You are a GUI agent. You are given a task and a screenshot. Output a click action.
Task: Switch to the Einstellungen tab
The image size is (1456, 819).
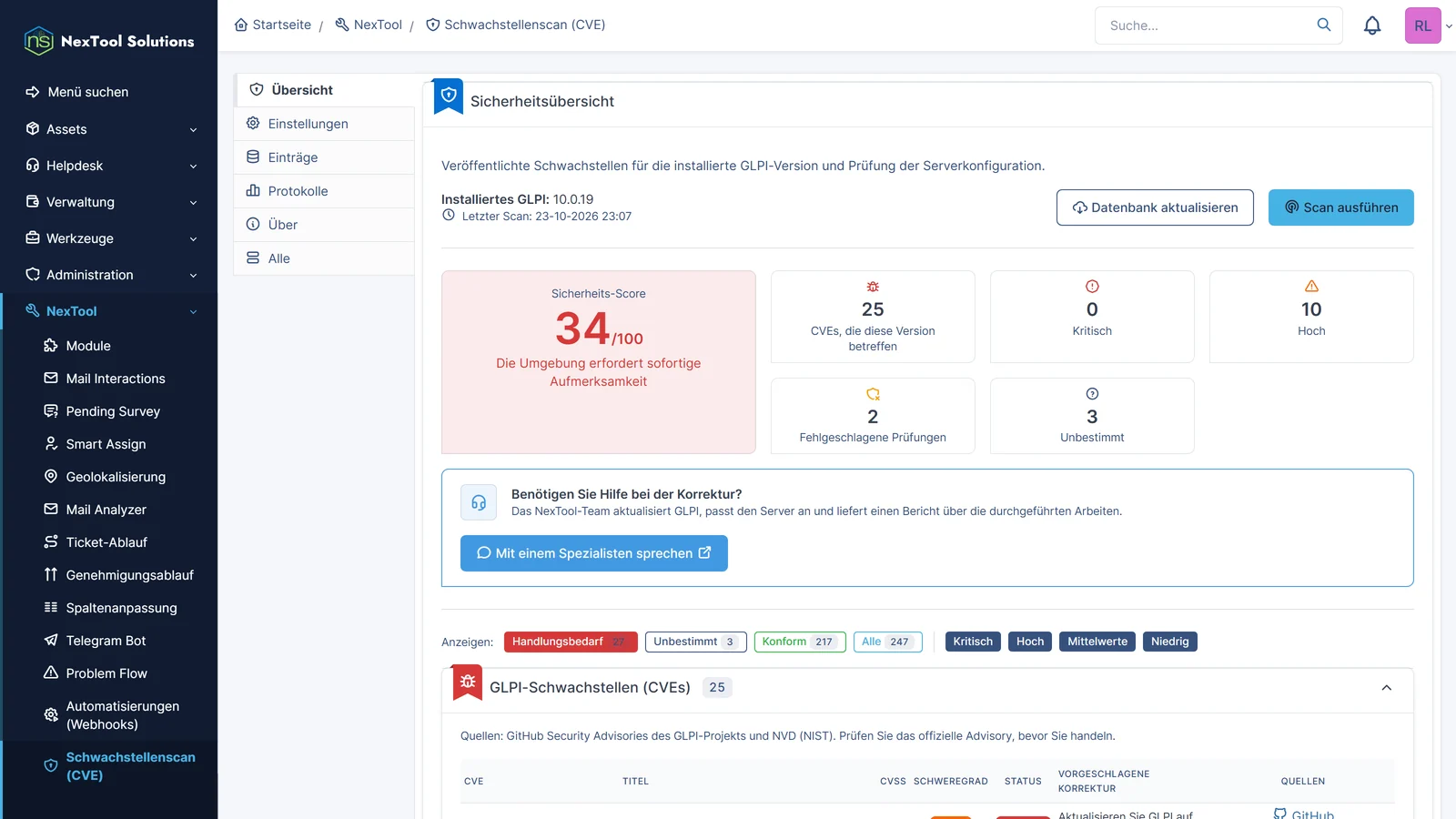coord(324,124)
